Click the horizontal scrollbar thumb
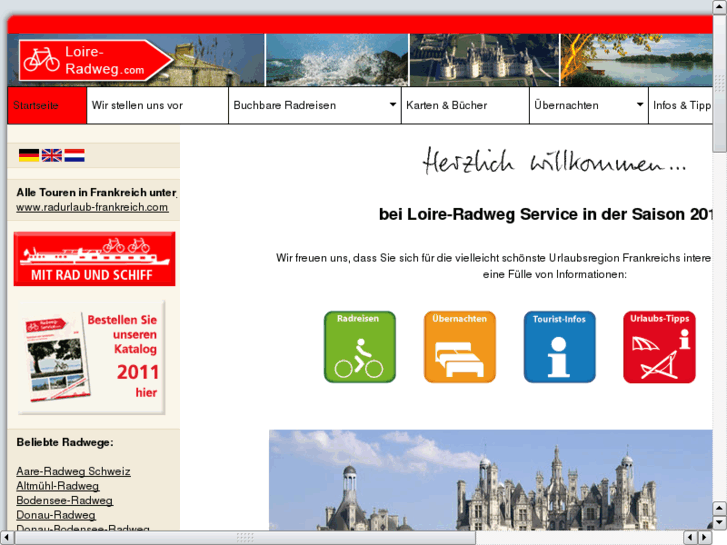727x545 pixels. (x=245, y=538)
